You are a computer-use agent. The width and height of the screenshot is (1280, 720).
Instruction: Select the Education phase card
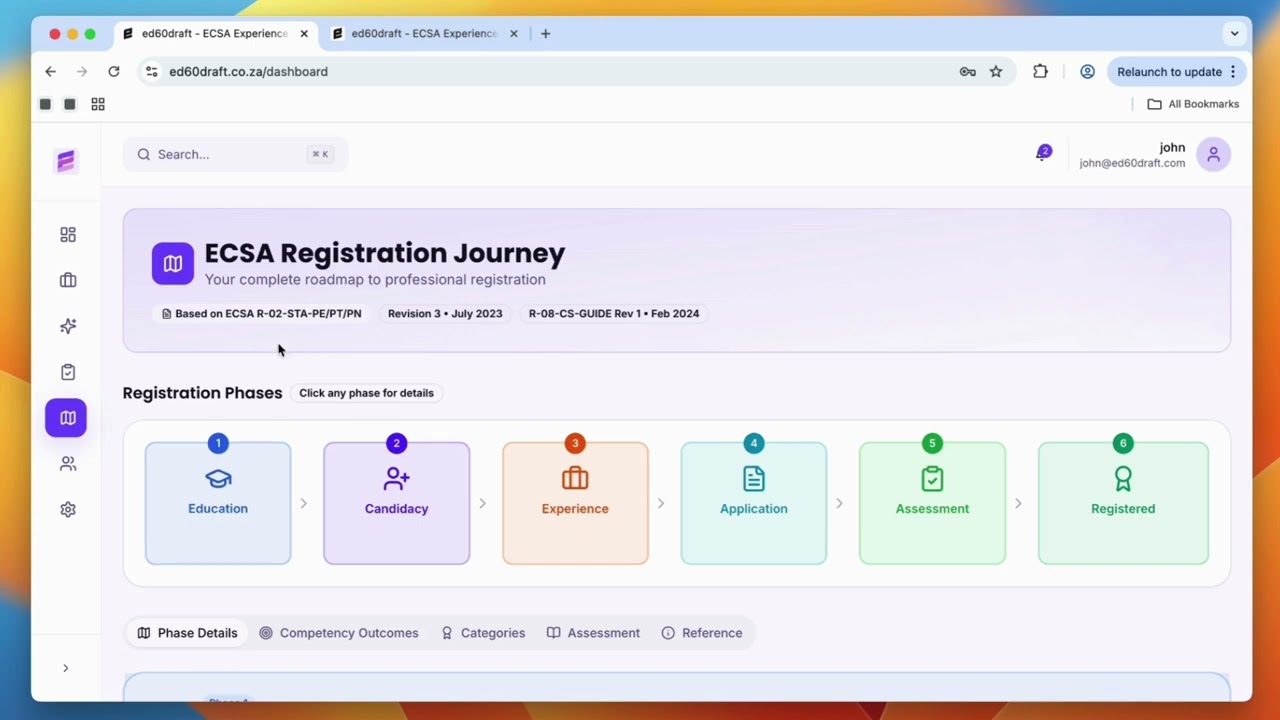[x=218, y=503]
